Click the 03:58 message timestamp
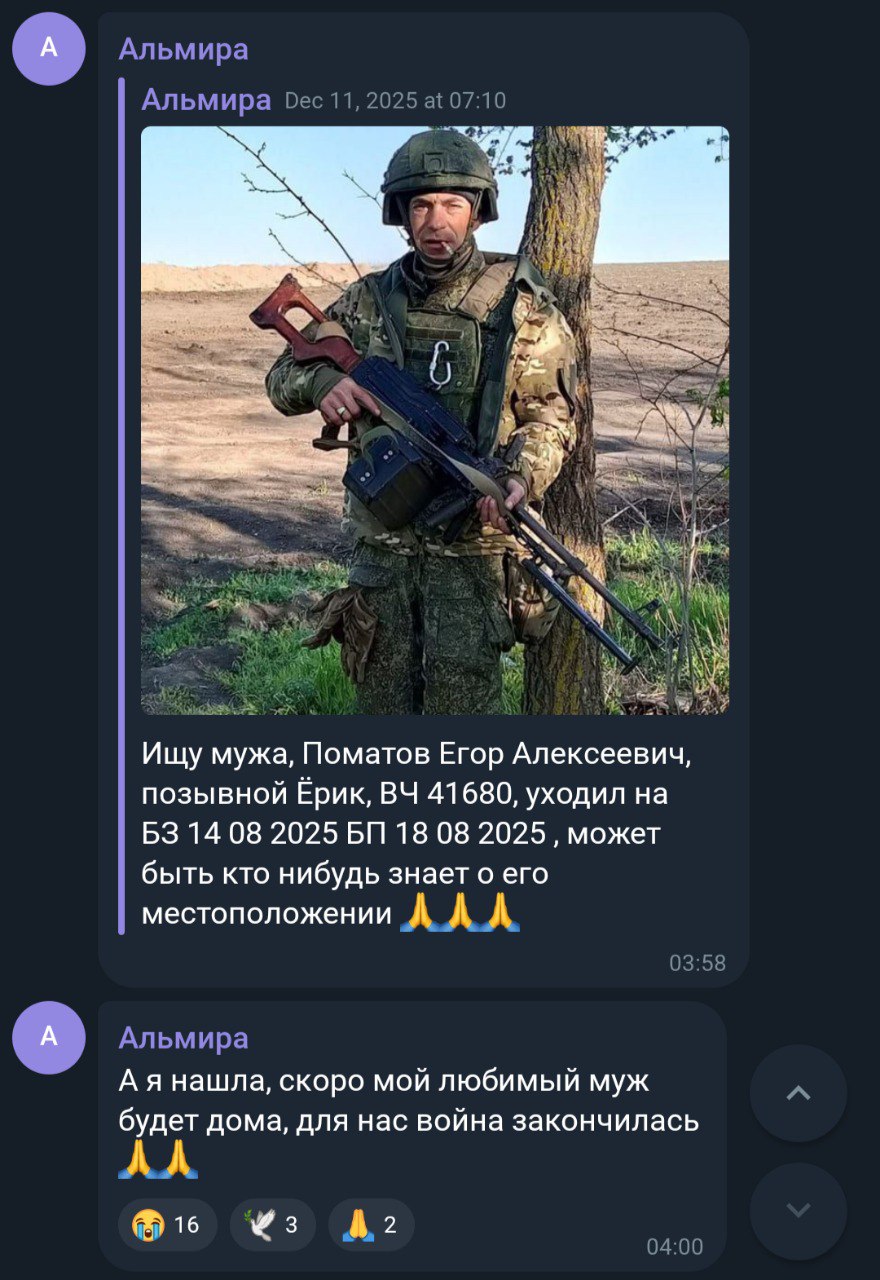The height and width of the screenshot is (1280, 880). [697, 963]
